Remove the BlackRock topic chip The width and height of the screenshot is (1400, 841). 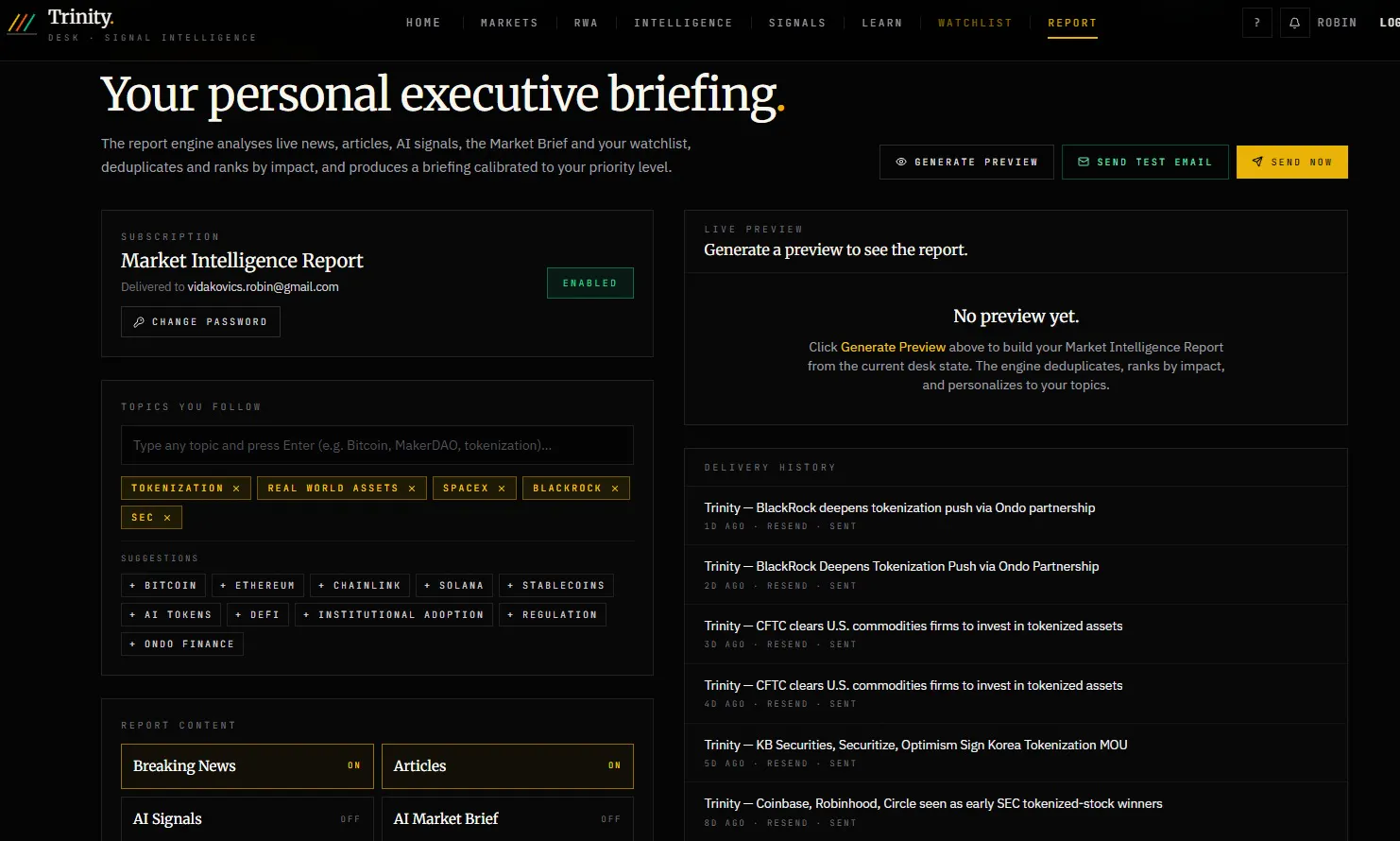(x=615, y=489)
